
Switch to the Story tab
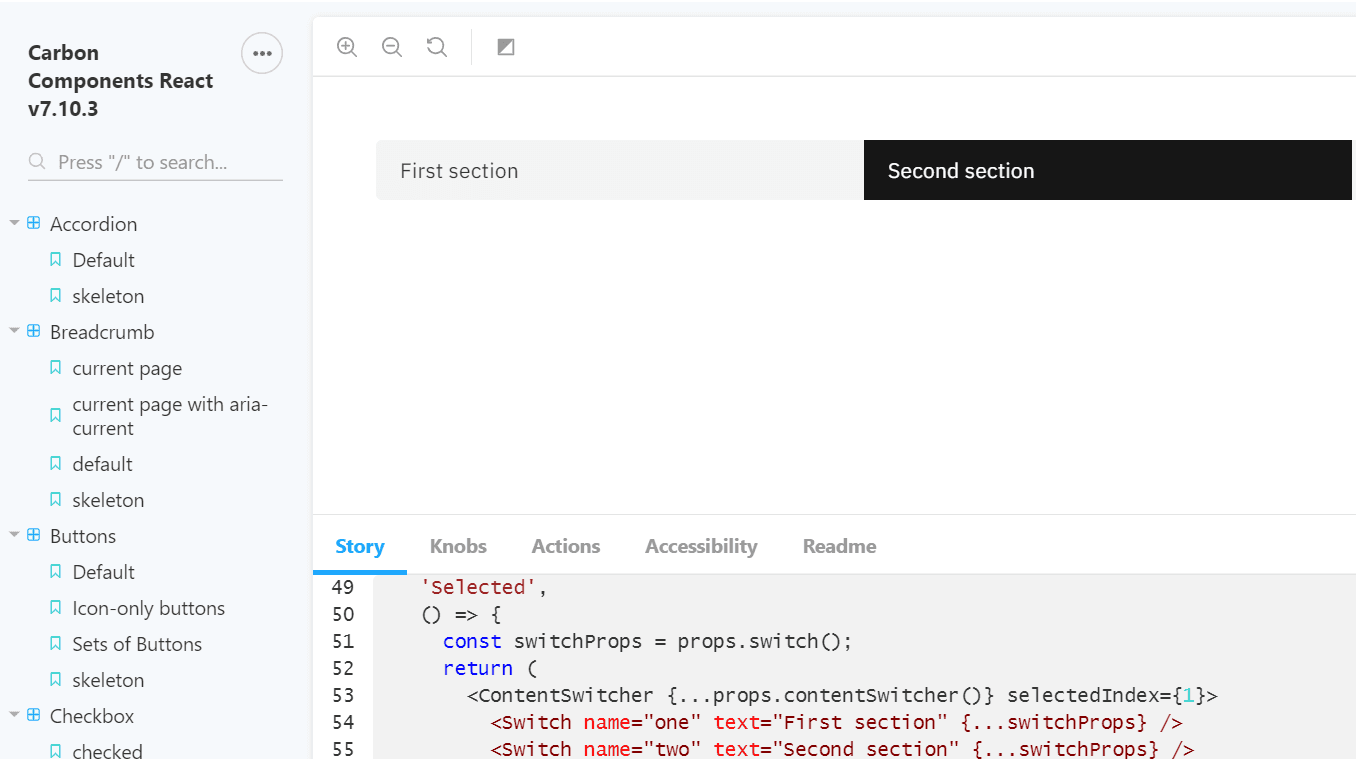click(x=360, y=546)
